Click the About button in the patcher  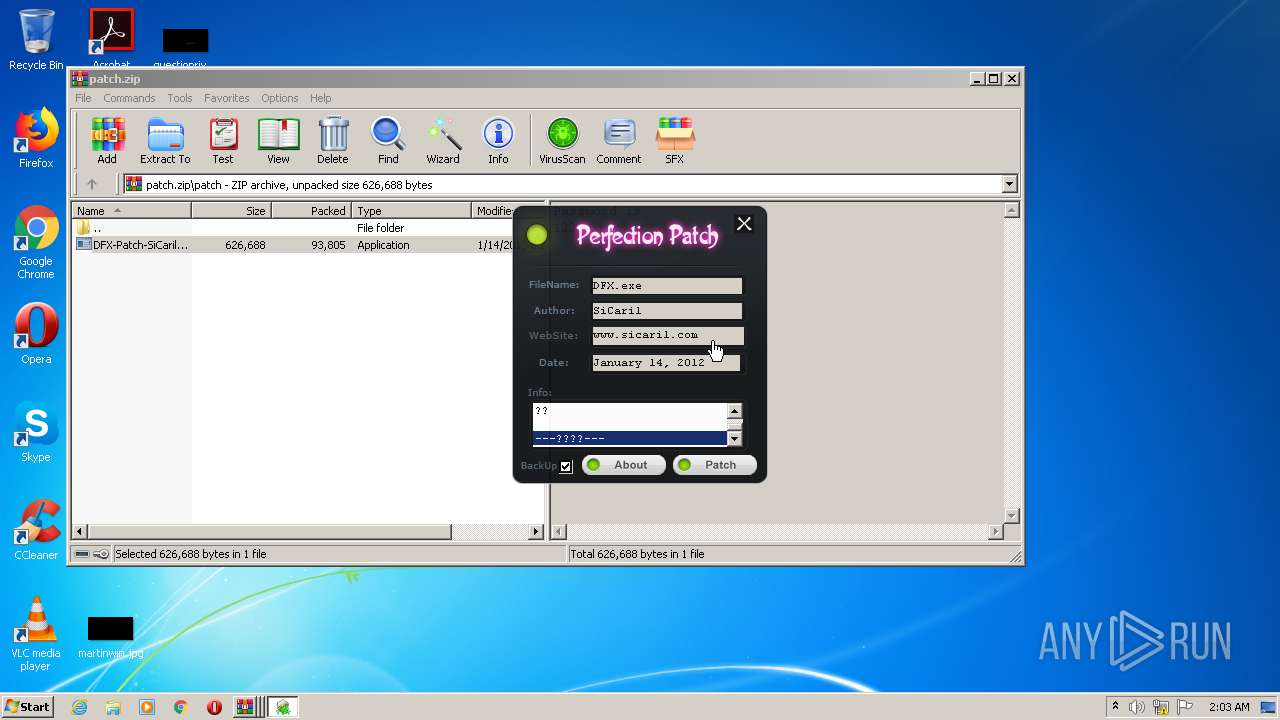[x=624, y=465]
